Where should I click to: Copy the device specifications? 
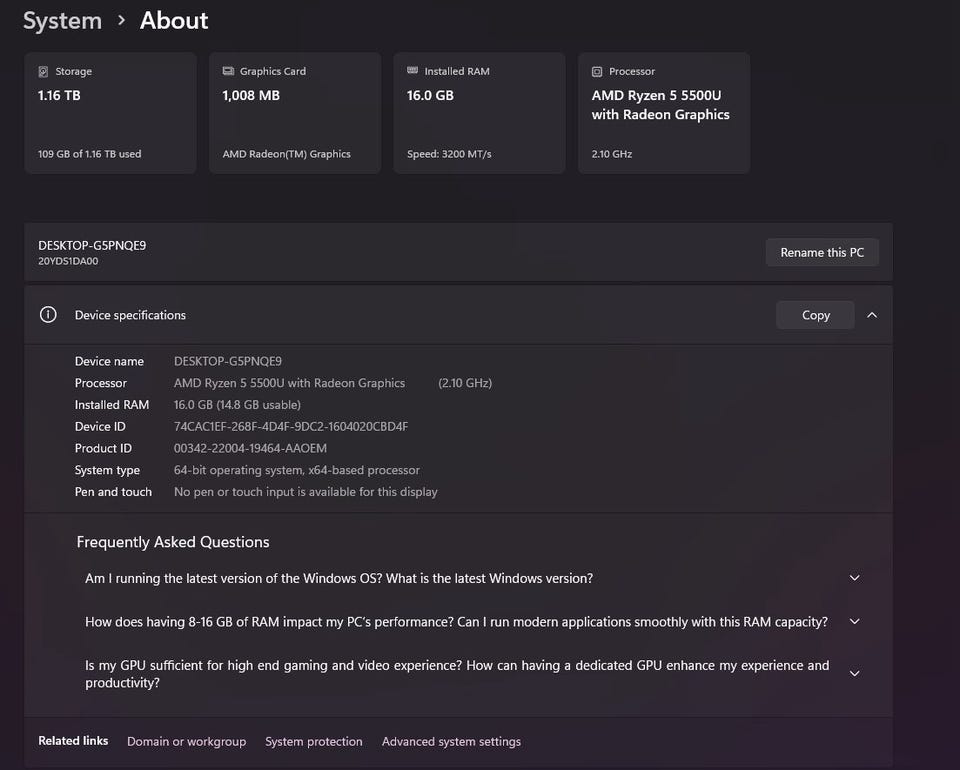[815, 315]
